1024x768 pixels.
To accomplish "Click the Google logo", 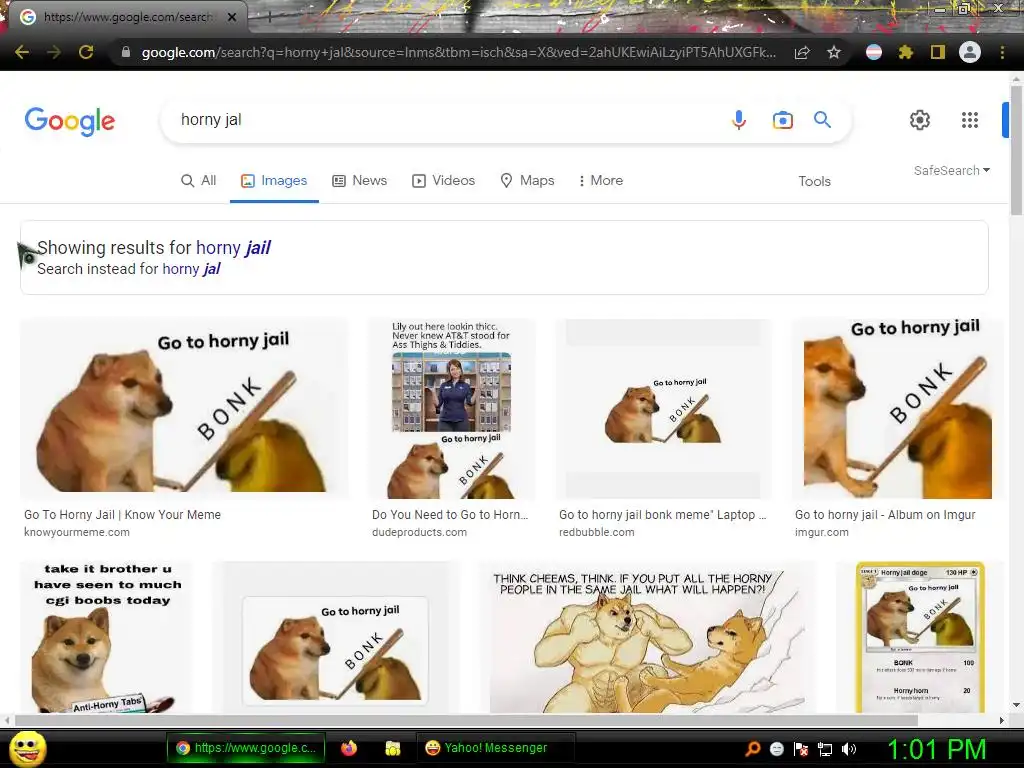I will tap(70, 121).
